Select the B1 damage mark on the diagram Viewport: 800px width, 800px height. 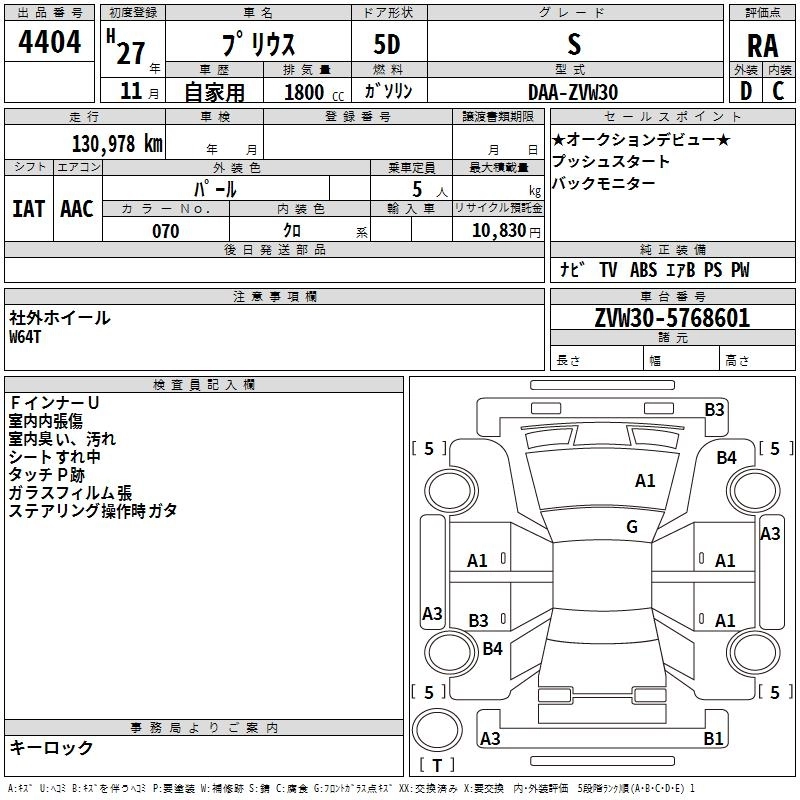point(713,739)
